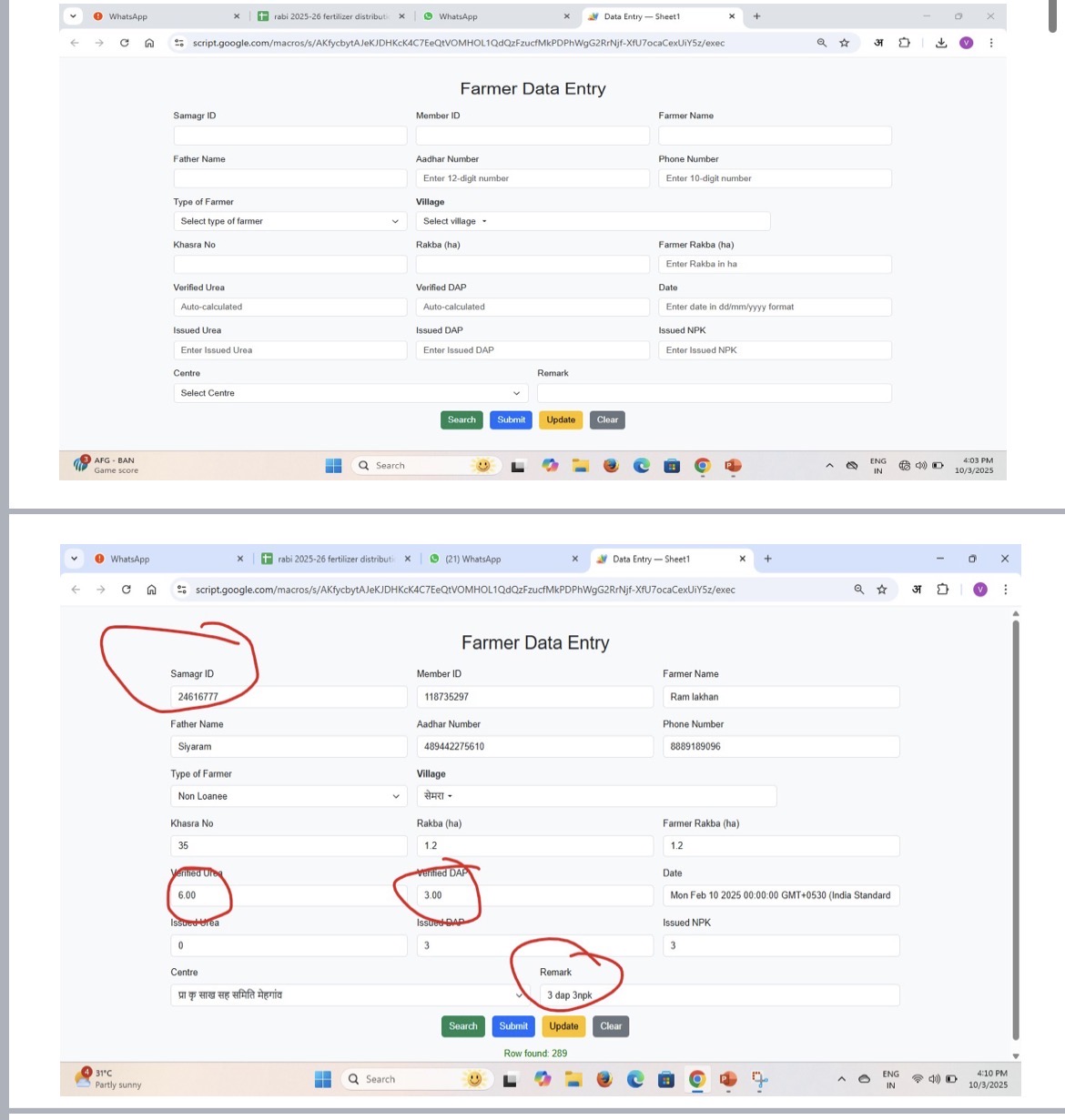
Task: Open Snipping Tool from the taskbar
Action: pos(758,1079)
